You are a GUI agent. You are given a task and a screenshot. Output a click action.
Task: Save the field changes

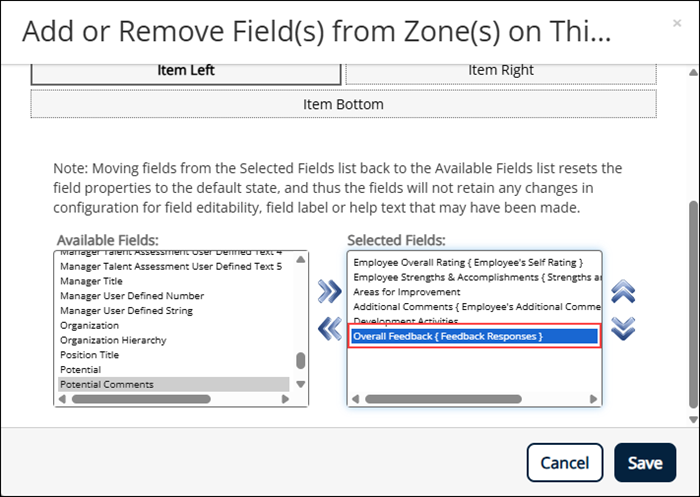[645, 463]
